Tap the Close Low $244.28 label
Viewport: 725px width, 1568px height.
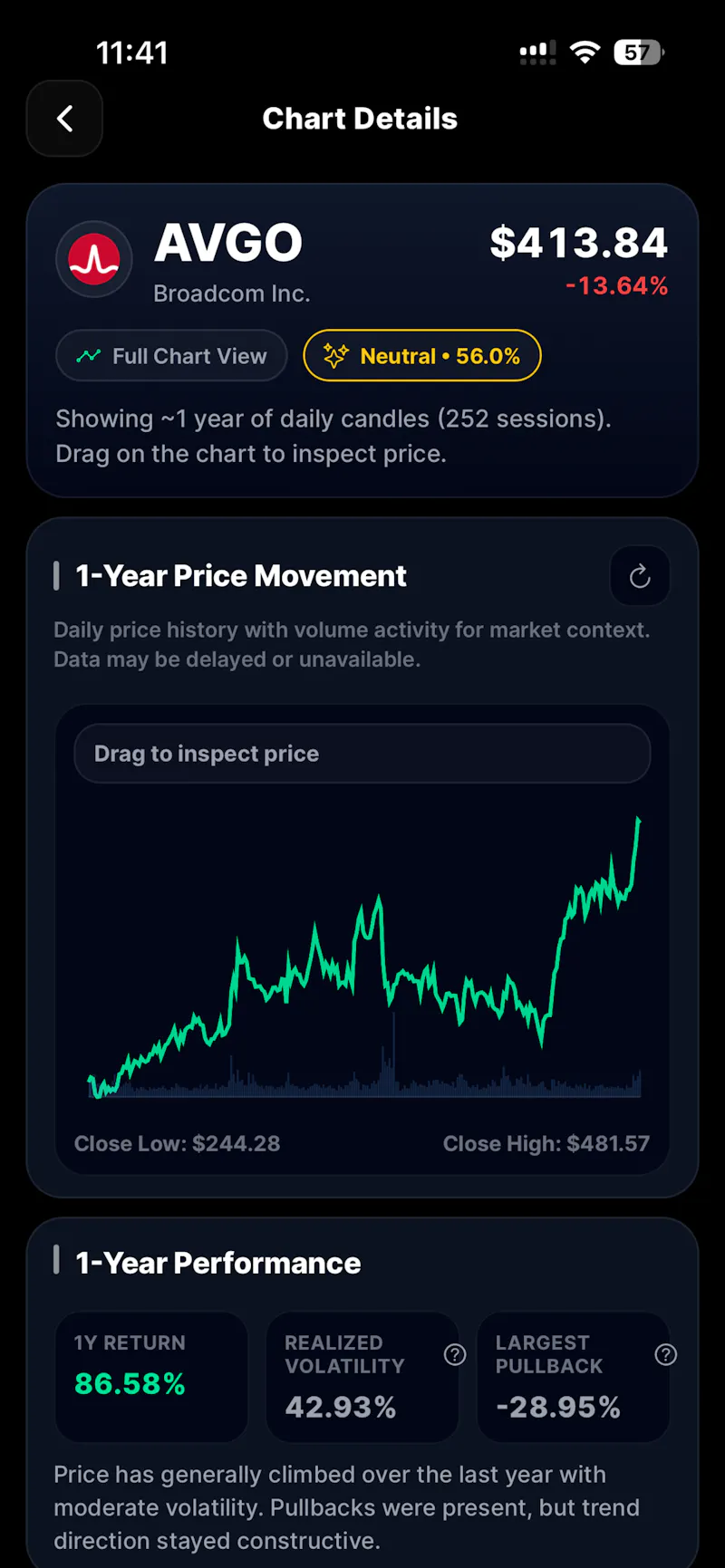tap(178, 1143)
